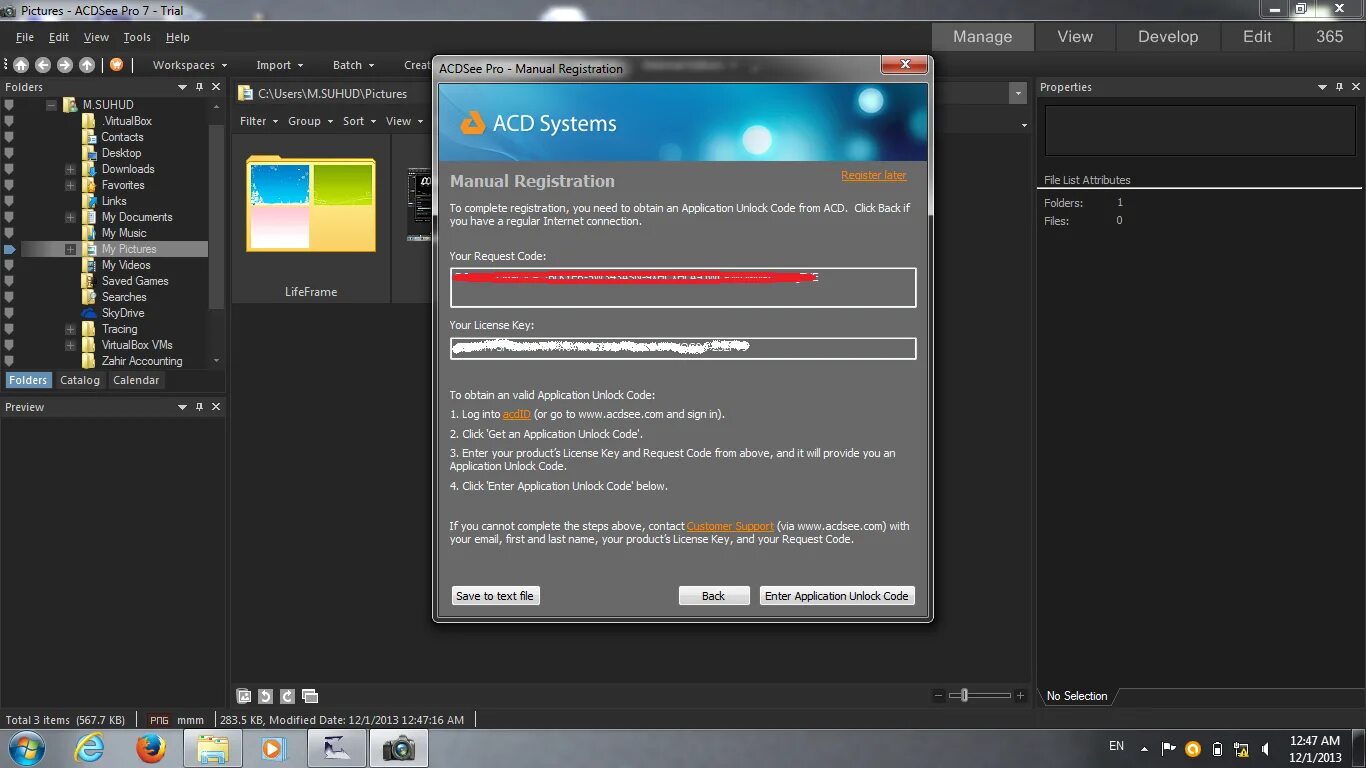This screenshot has height=768, width=1366.
Task: Open the media player taskbar icon
Action: (x=273, y=748)
